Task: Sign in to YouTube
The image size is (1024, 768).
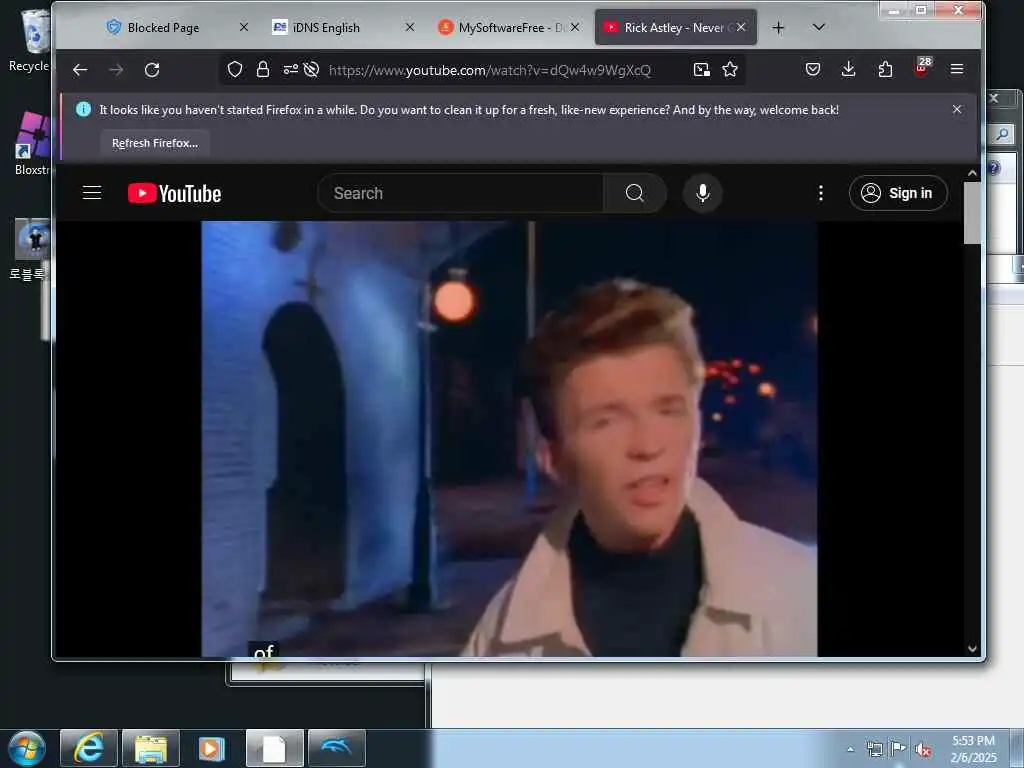Action: pyautogui.click(x=898, y=193)
